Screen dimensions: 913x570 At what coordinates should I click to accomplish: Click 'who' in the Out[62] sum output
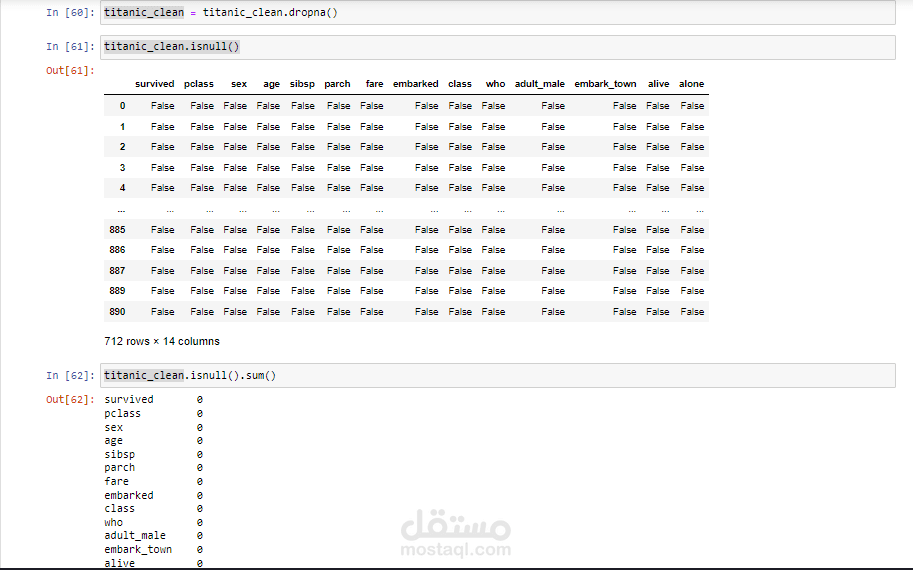[x=114, y=522]
